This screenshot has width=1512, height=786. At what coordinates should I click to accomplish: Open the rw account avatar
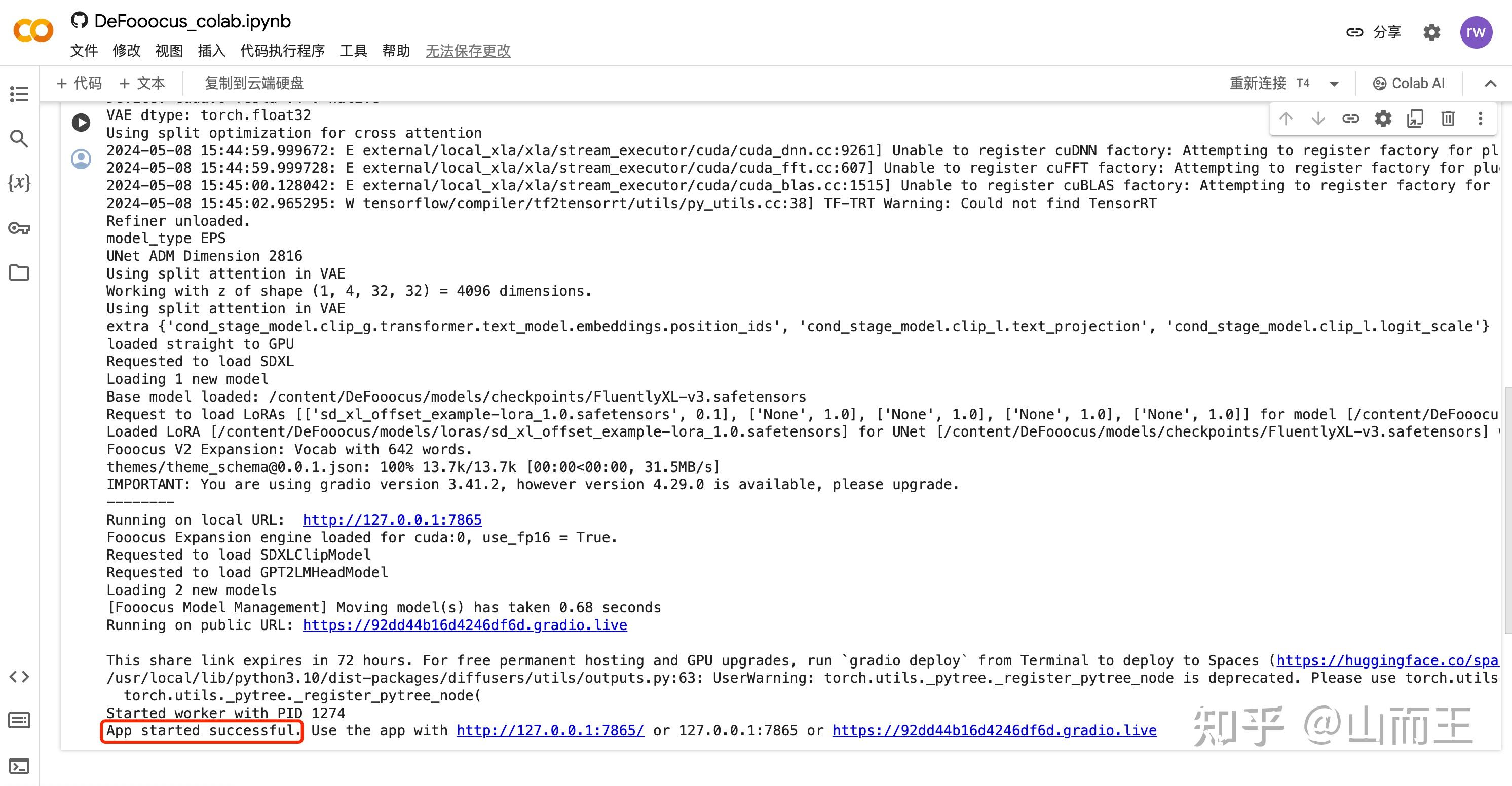1476,32
